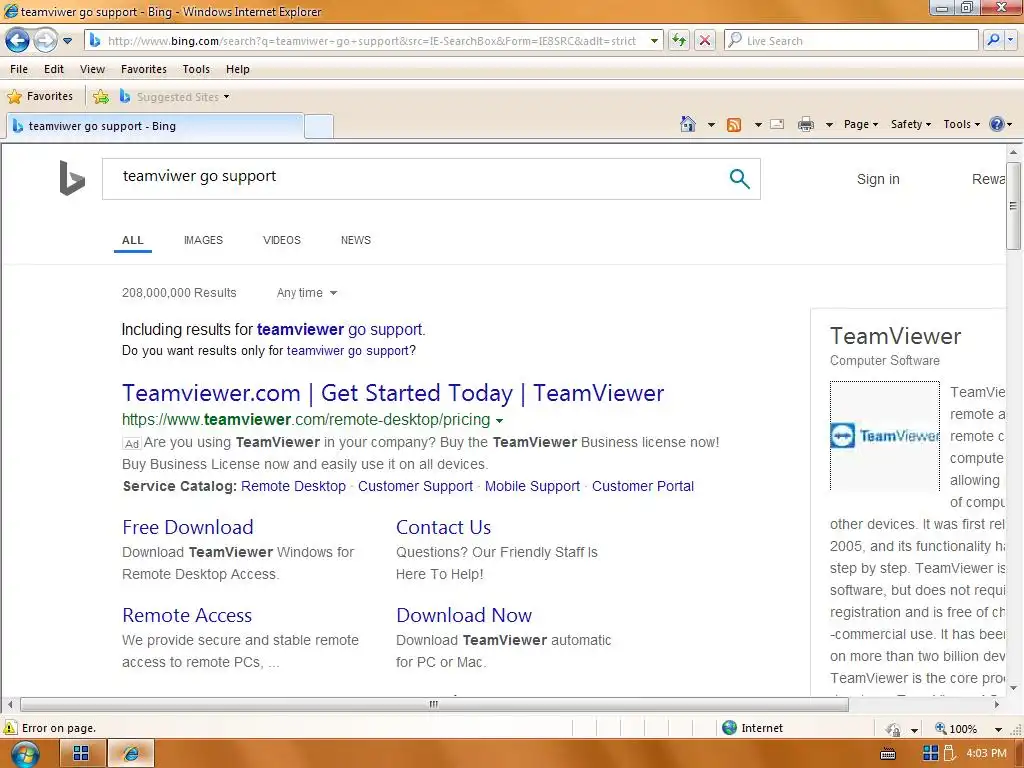Viewport: 1024px width, 768px height.
Task: Click the Add to Favorites Bar icon
Action: coord(101,97)
